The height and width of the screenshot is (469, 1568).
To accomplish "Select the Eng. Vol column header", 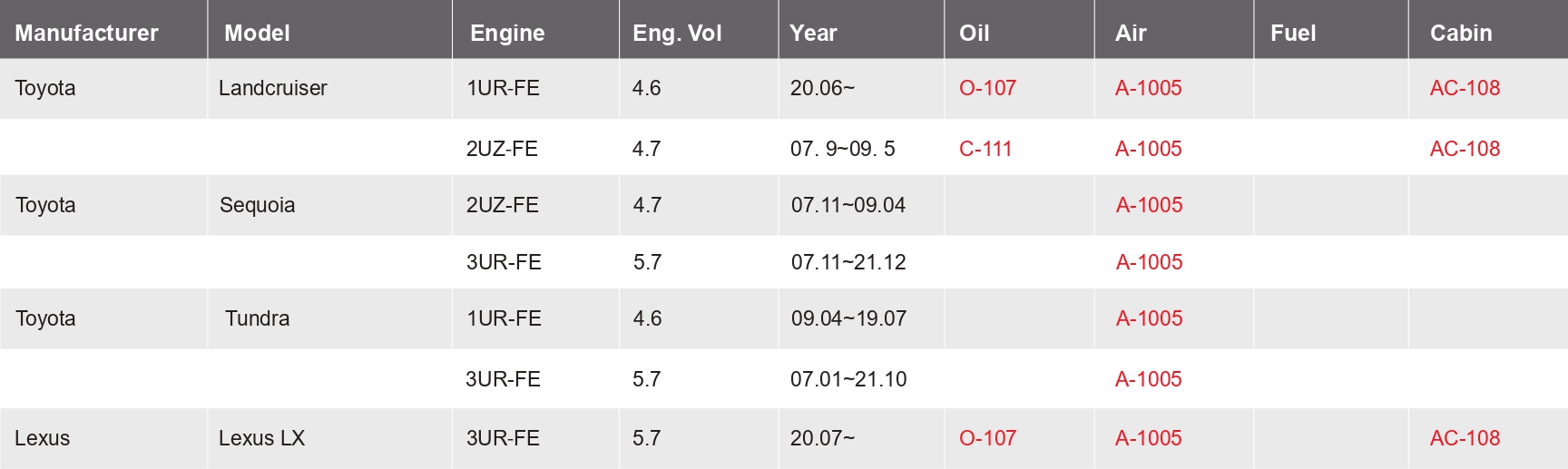I will point(677,34).
